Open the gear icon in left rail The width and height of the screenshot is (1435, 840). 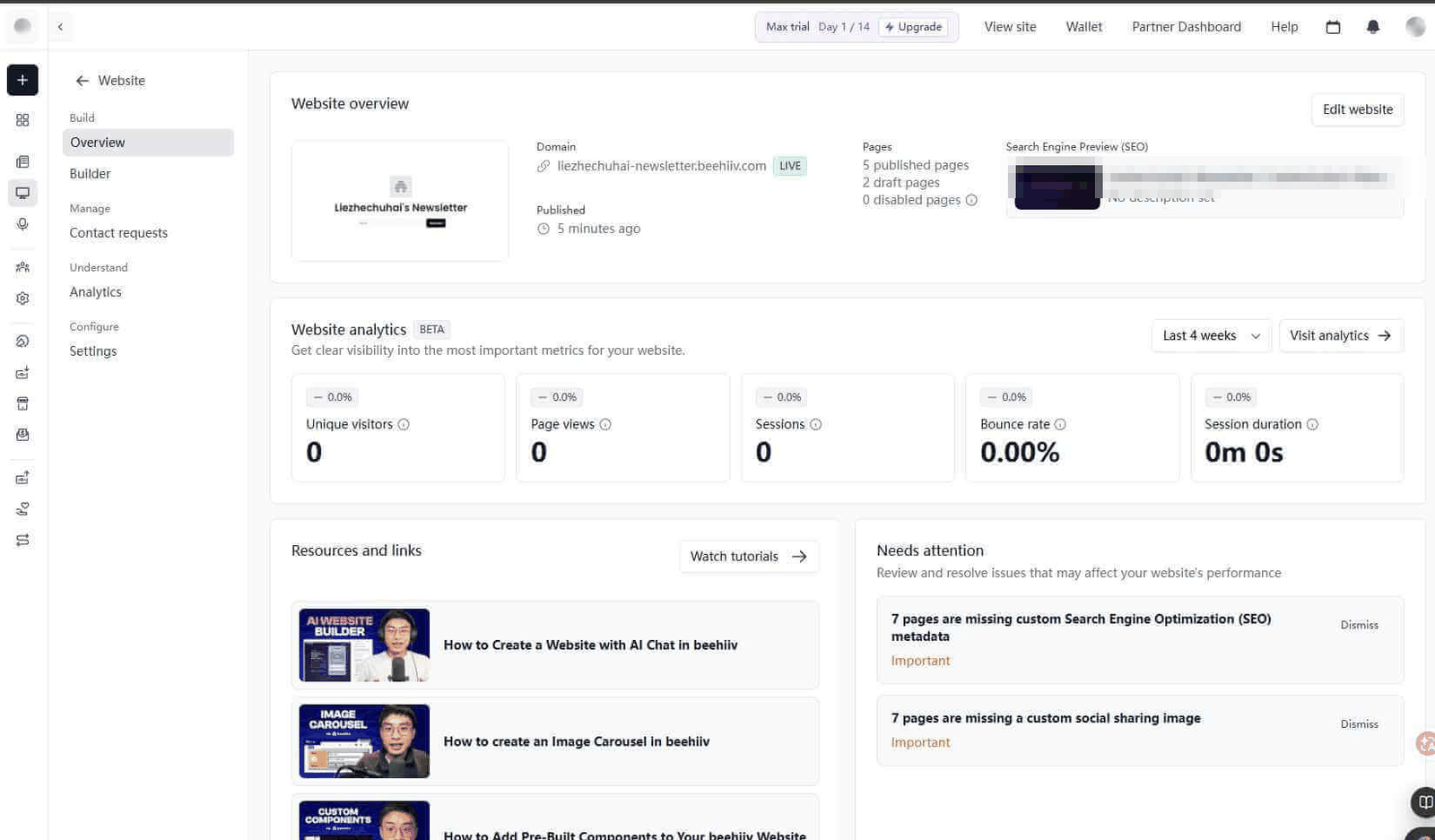(22, 299)
